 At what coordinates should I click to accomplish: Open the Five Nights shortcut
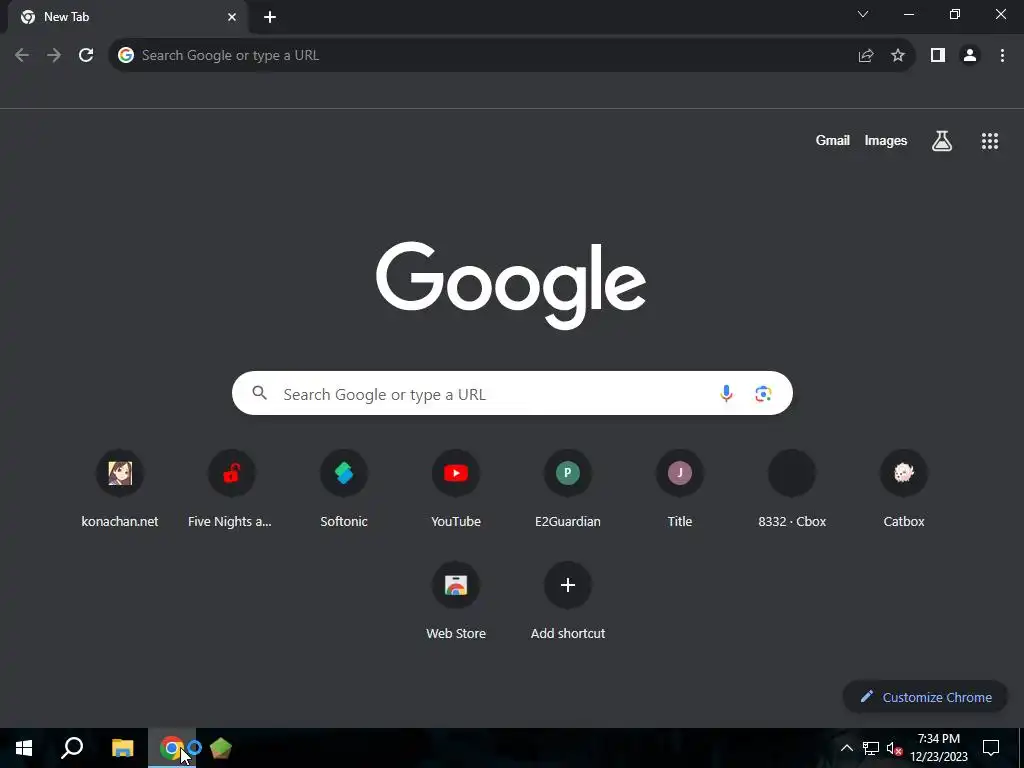click(x=231, y=488)
